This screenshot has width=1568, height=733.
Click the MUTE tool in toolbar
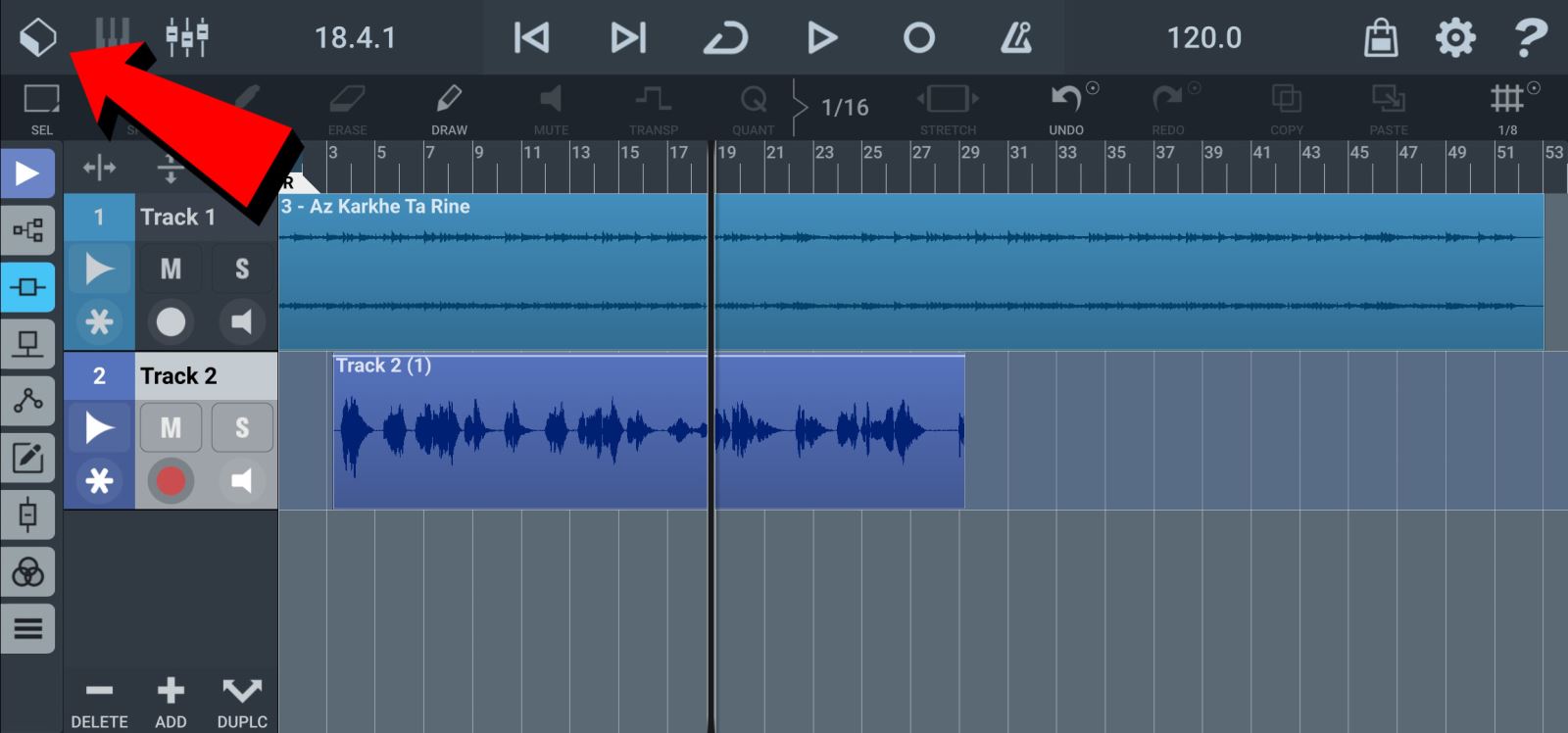[x=551, y=109]
